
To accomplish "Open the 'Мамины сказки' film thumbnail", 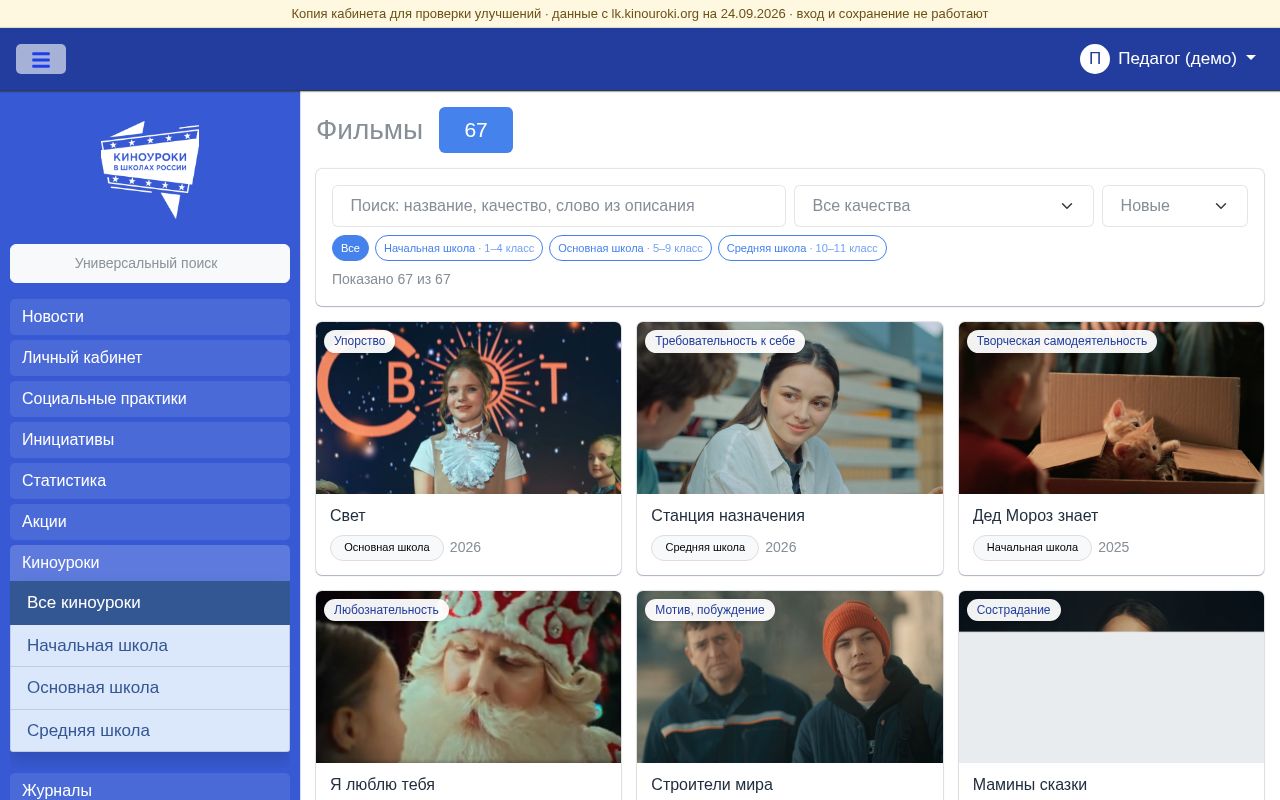I will [x=1111, y=677].
